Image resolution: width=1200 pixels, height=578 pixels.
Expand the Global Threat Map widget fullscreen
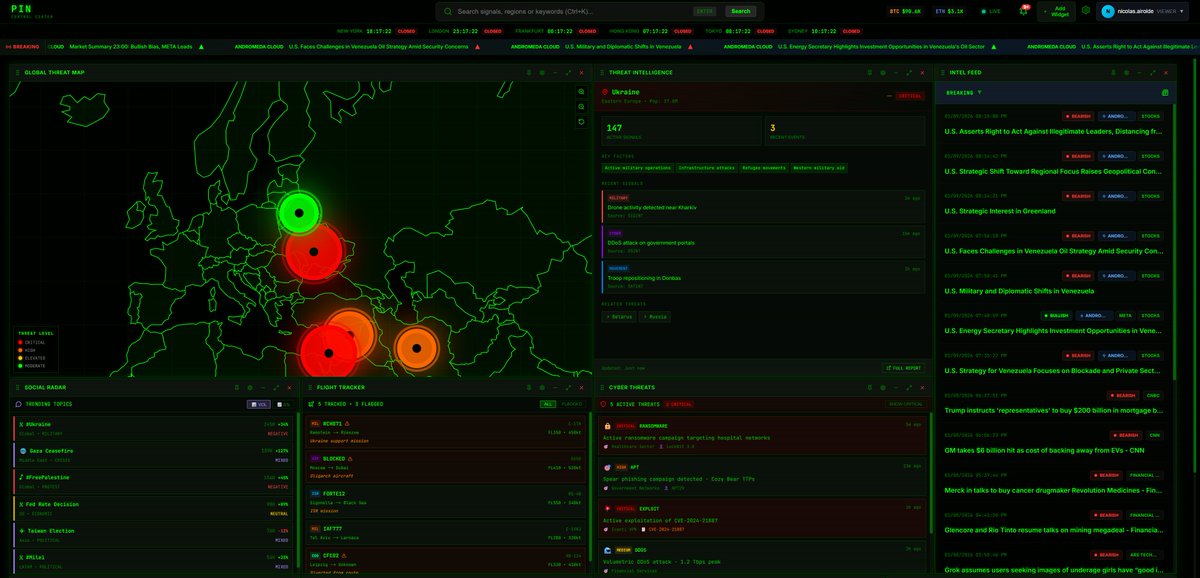point(568,72)
